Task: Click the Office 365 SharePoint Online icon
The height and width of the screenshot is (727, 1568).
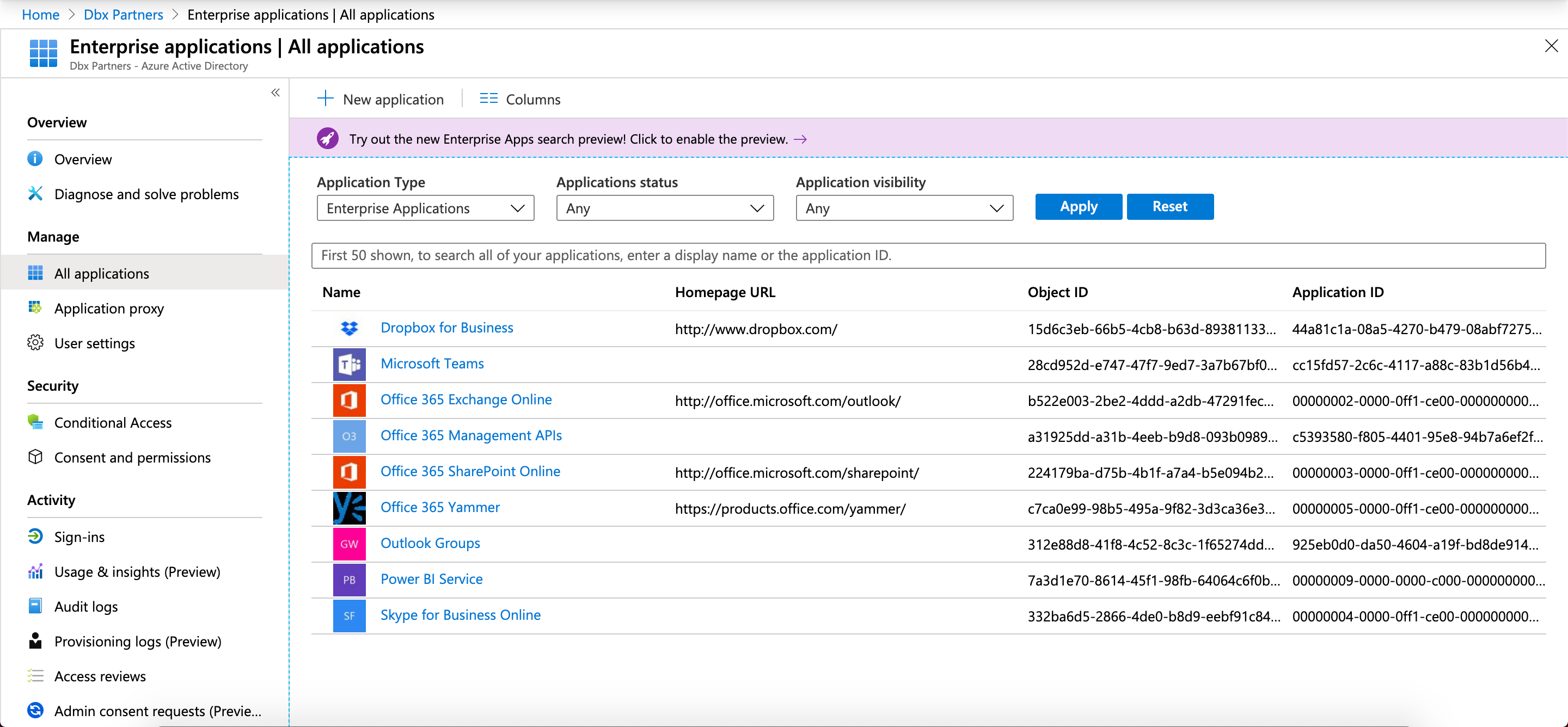Action: [349, 472]
